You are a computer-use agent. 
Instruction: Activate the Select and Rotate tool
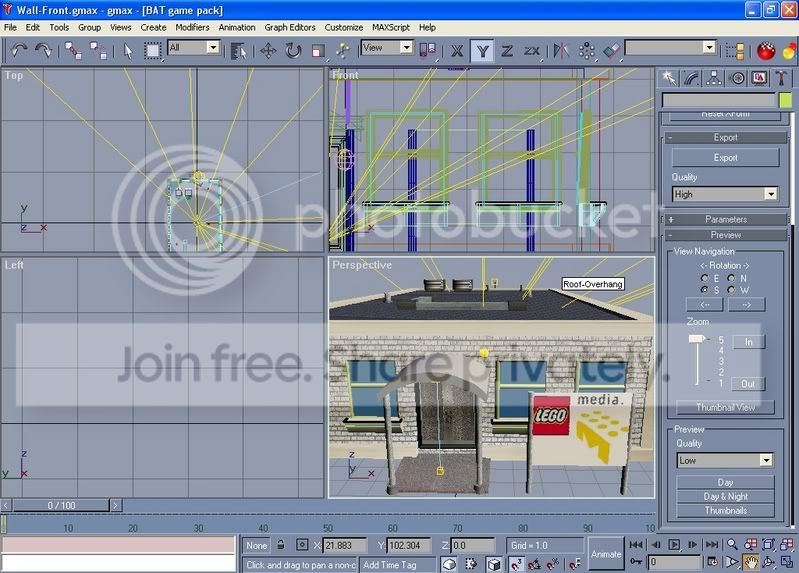(x=293, y=50)
